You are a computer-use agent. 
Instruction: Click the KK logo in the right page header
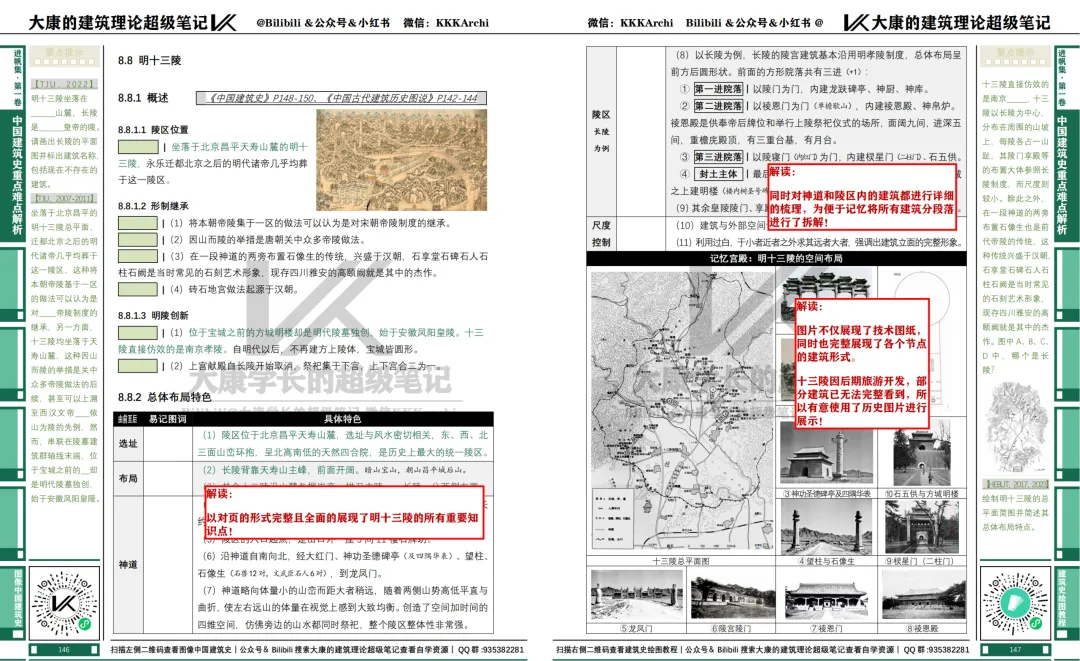coord(855,23)
